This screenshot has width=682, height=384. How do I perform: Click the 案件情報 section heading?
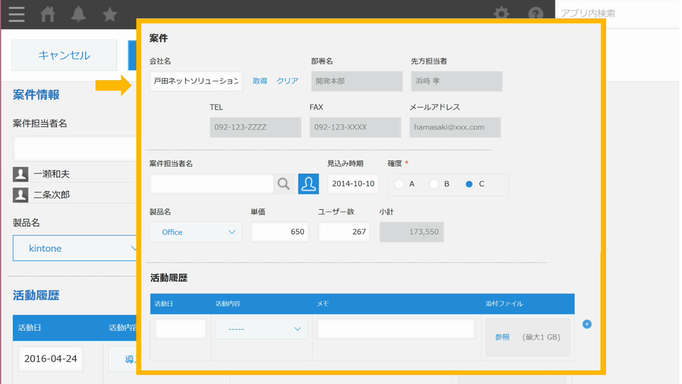pos(36,95)
